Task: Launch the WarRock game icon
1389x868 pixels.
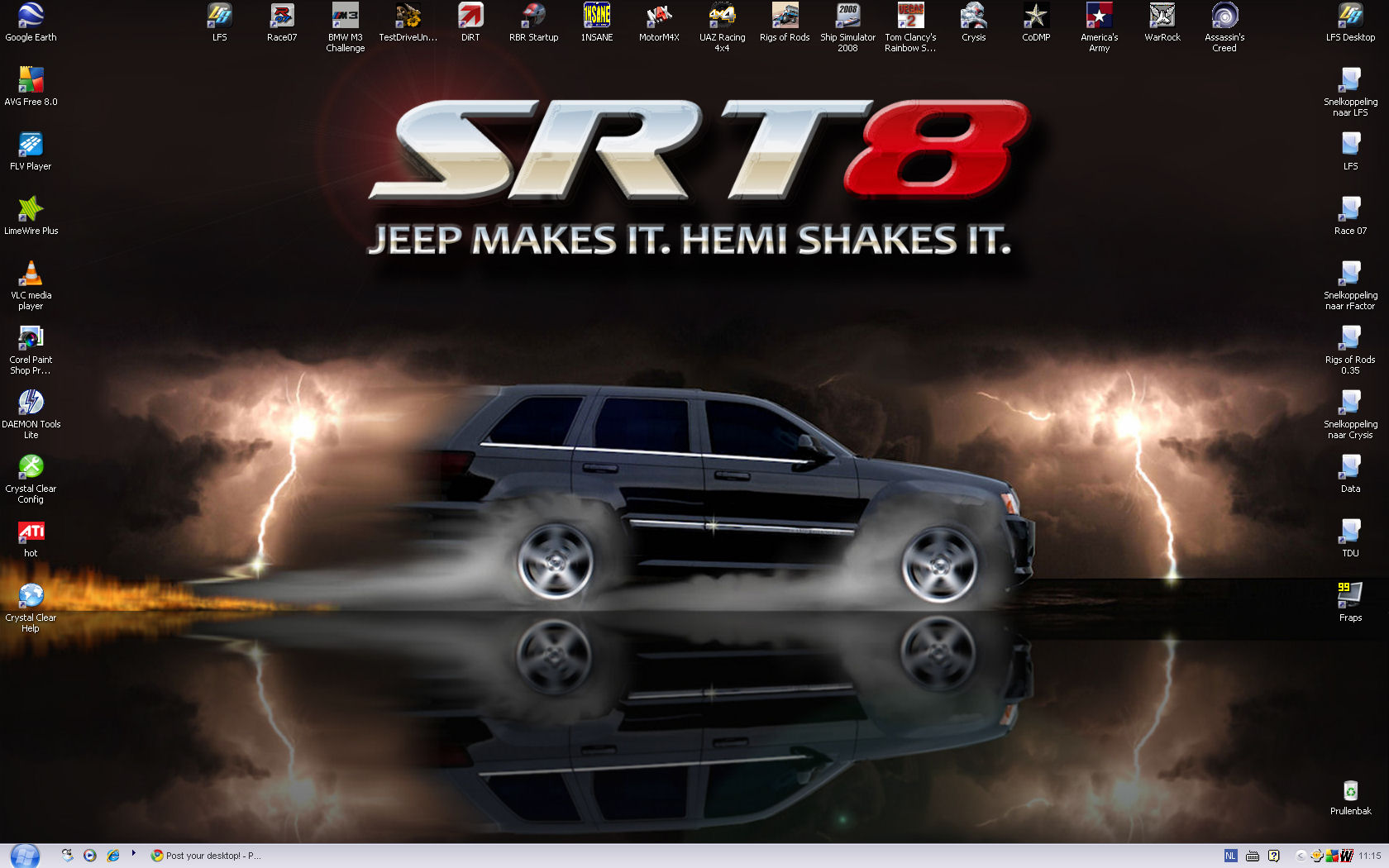Action: (1162, 22)
